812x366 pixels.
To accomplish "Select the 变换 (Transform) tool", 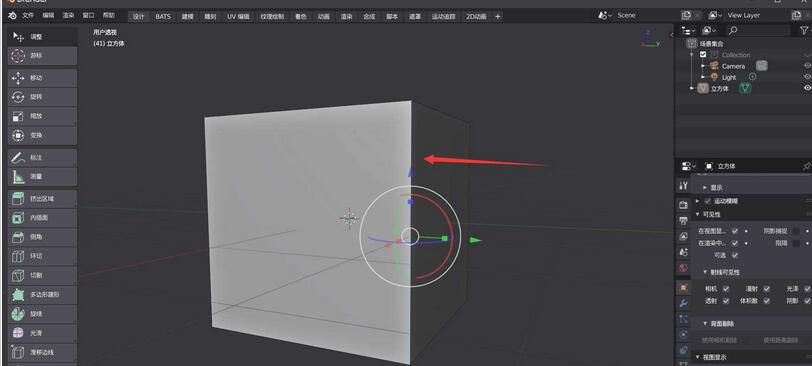I will [x=42, y=135].
